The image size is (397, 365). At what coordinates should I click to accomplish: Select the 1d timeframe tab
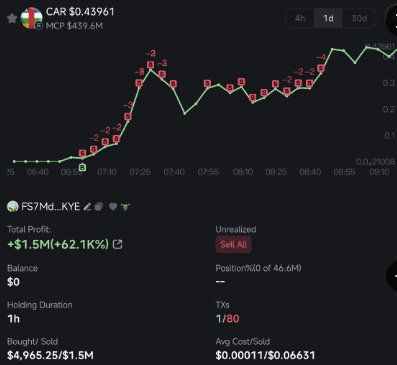[328, 18]
